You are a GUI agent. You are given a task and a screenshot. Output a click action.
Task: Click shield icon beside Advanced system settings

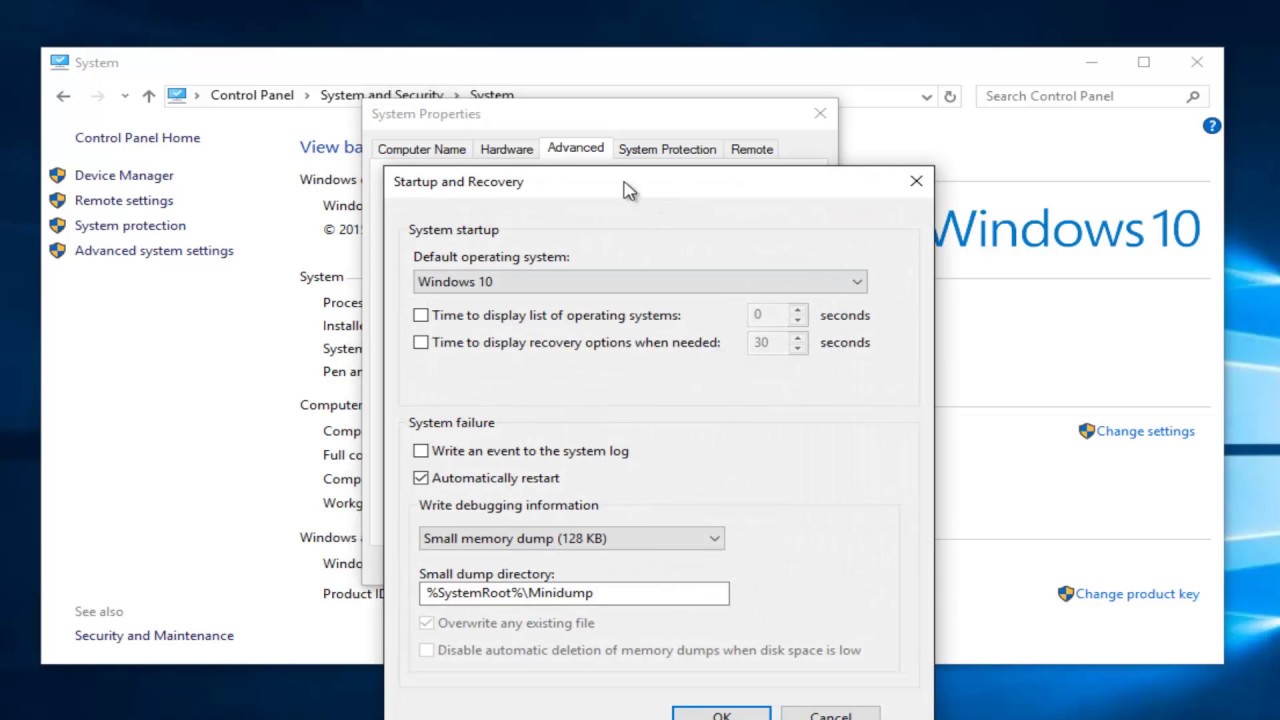click(x=57, y=250)
